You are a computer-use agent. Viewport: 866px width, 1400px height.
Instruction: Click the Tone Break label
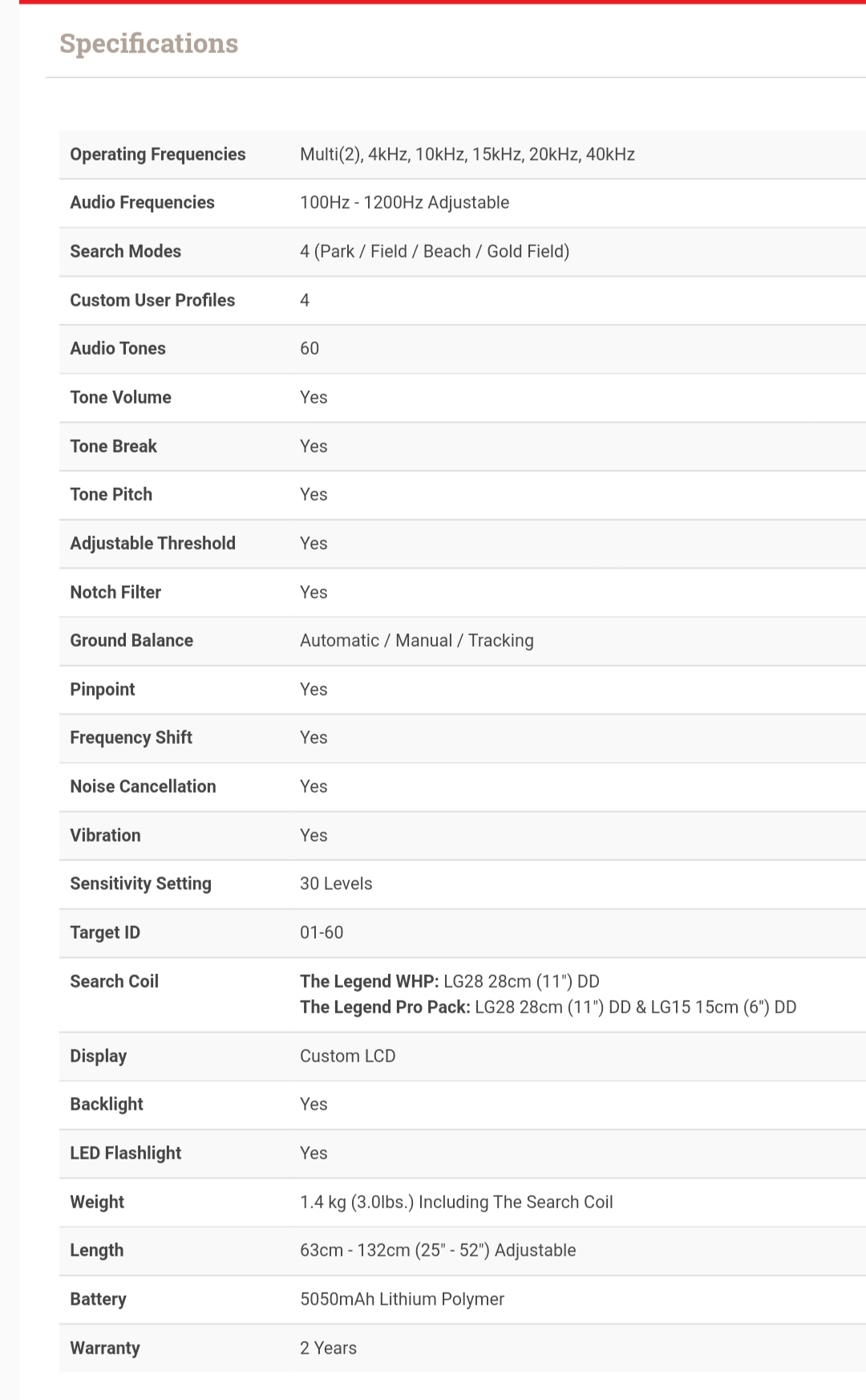(113, 446)
